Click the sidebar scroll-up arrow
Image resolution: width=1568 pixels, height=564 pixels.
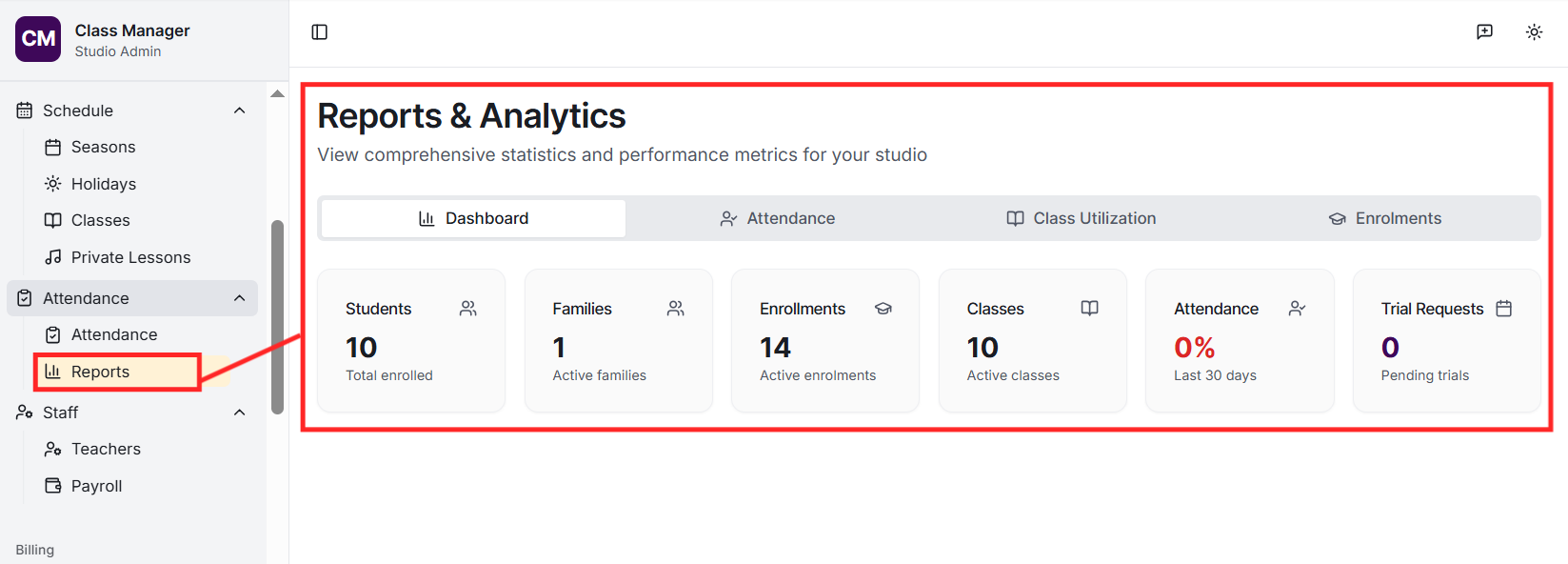[277, 93]
